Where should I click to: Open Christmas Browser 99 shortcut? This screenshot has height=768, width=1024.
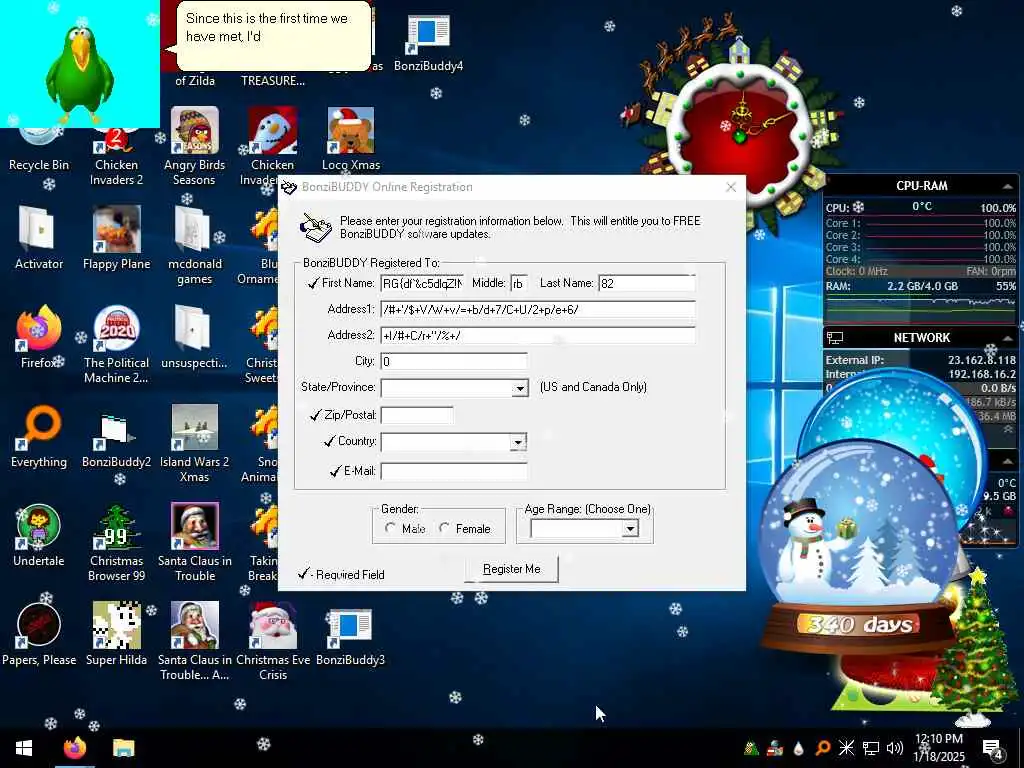[116, 543]
